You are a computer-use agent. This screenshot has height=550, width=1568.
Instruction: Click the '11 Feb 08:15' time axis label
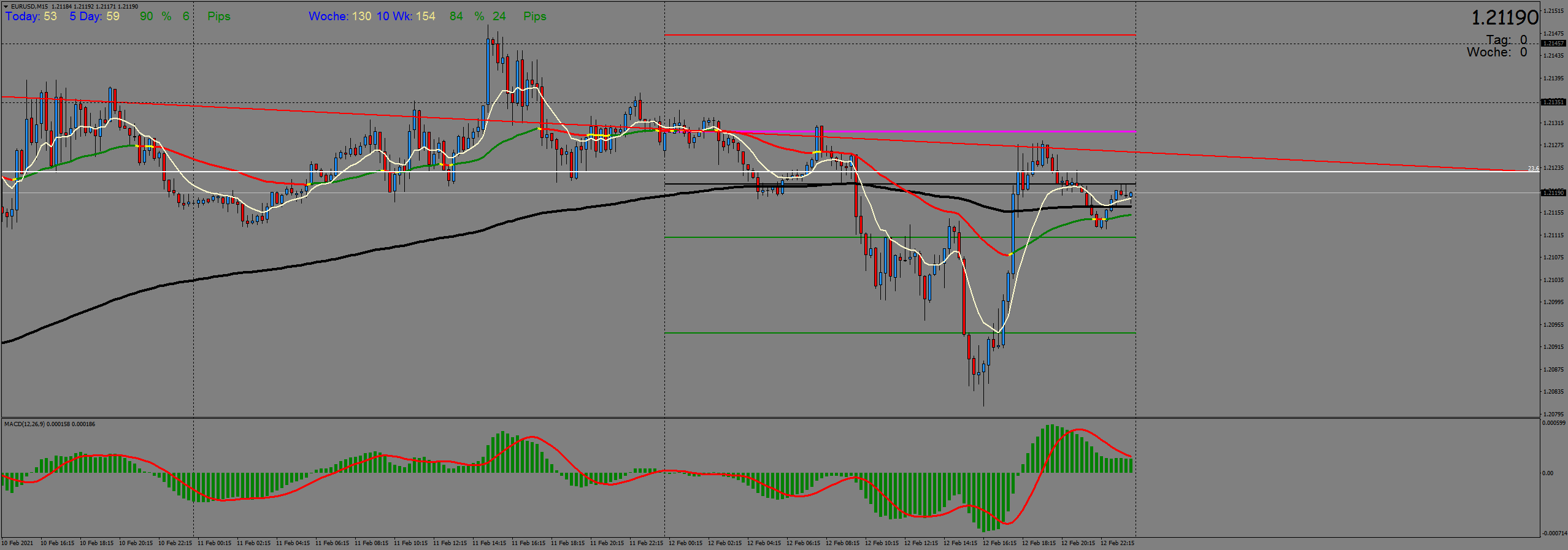[371, 543]
